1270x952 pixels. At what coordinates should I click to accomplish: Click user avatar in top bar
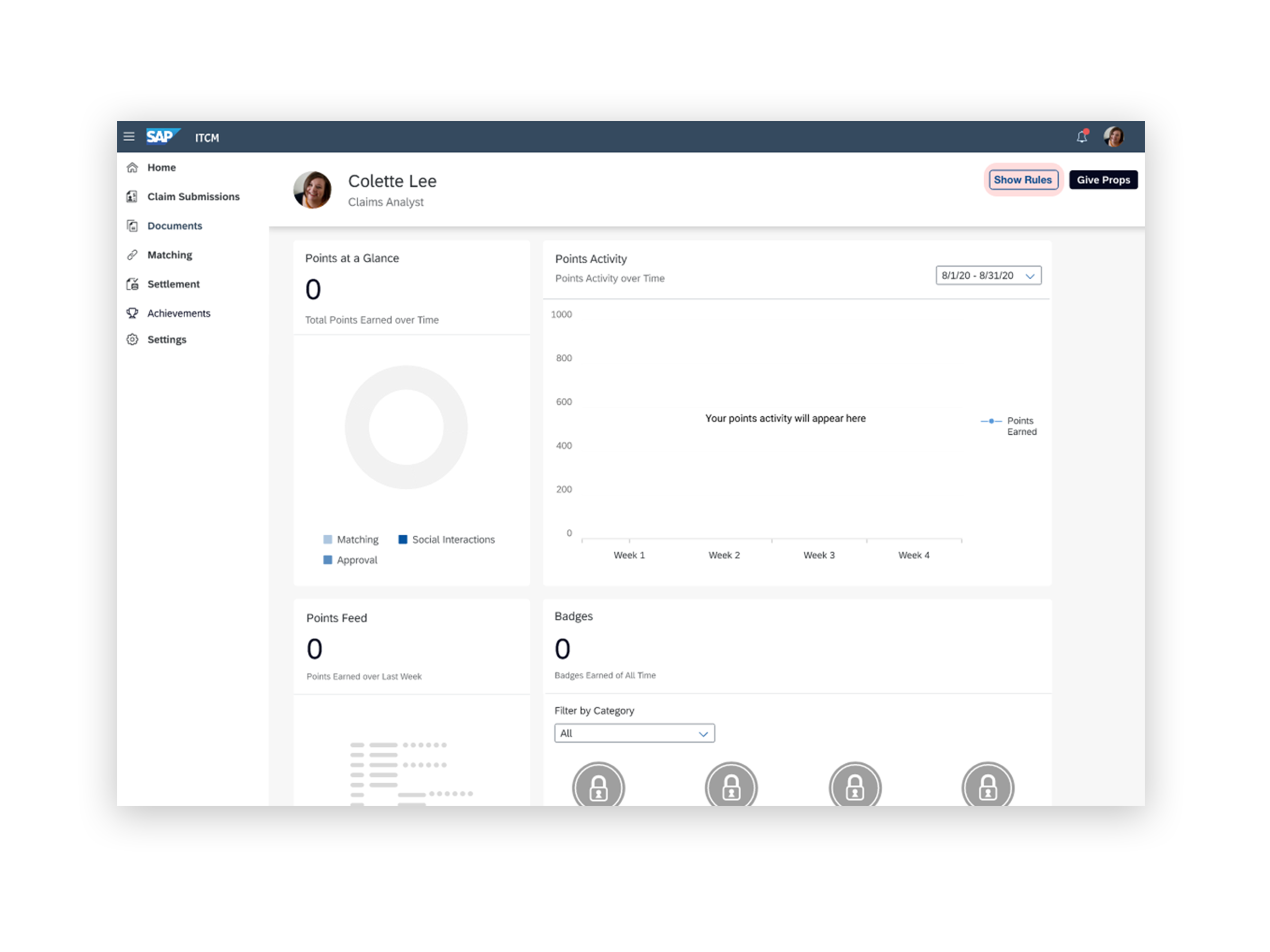tap(1114, 136)
